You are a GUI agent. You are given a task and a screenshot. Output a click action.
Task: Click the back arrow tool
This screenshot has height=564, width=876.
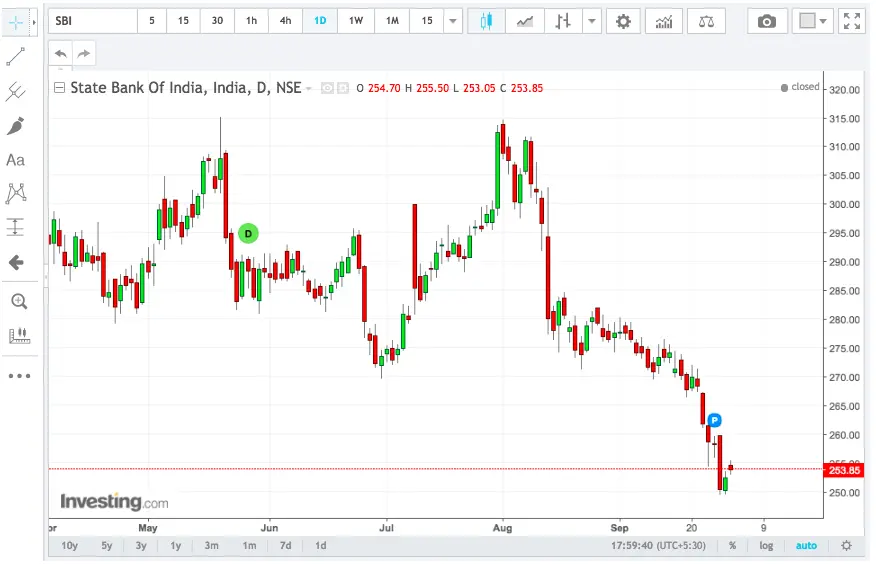pos(16,262)
